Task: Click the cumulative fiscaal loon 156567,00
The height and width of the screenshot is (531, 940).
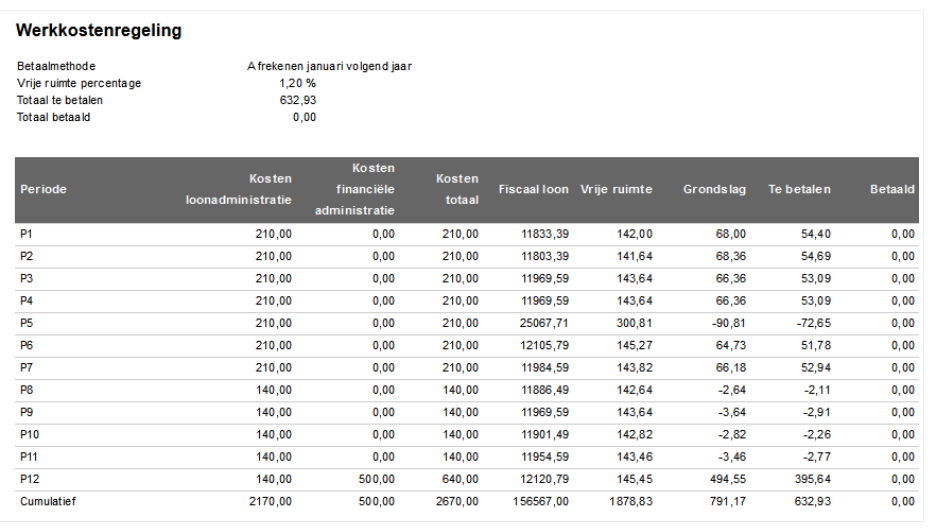Action: (x=542, y=501)
